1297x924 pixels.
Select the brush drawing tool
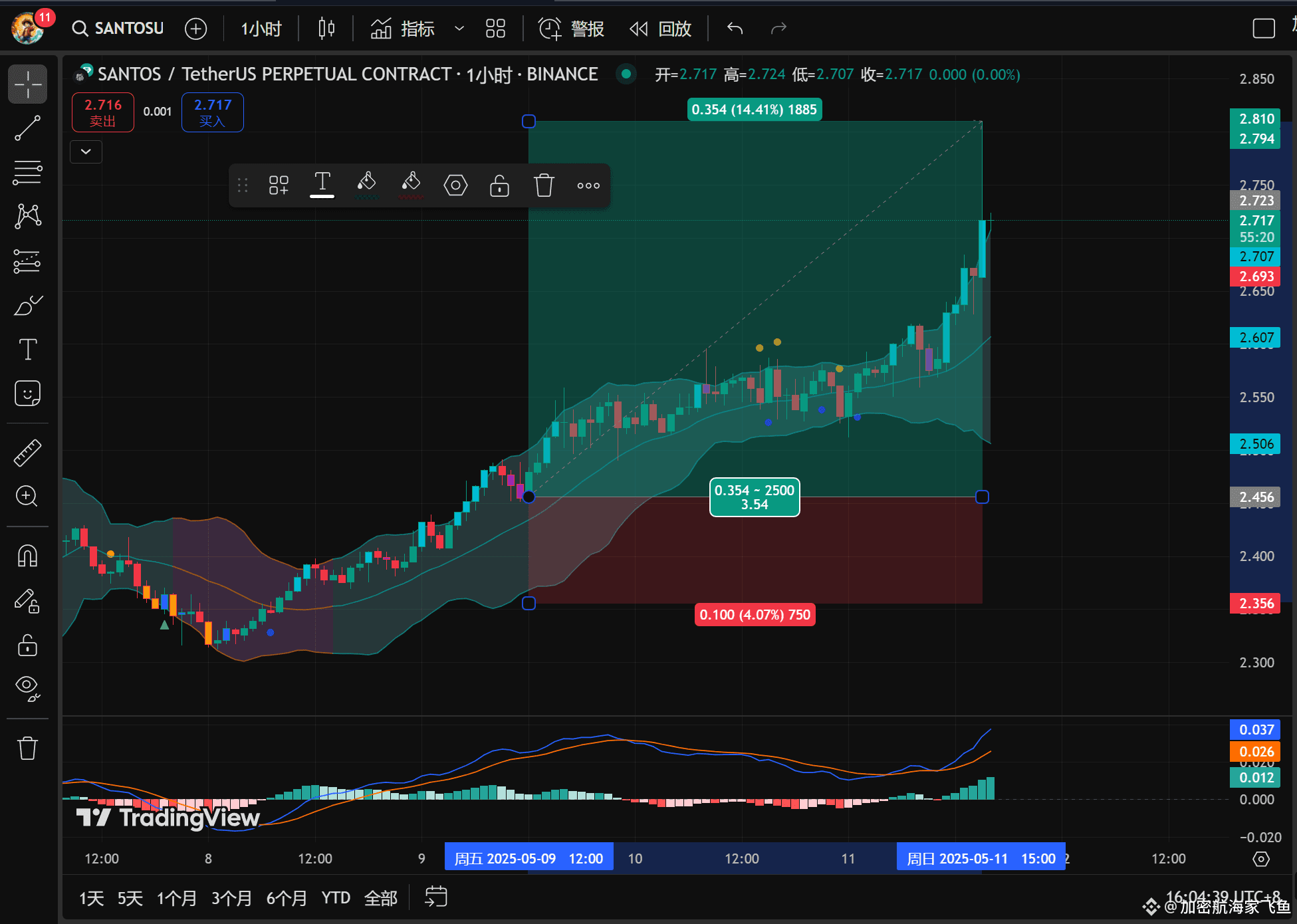28,306
